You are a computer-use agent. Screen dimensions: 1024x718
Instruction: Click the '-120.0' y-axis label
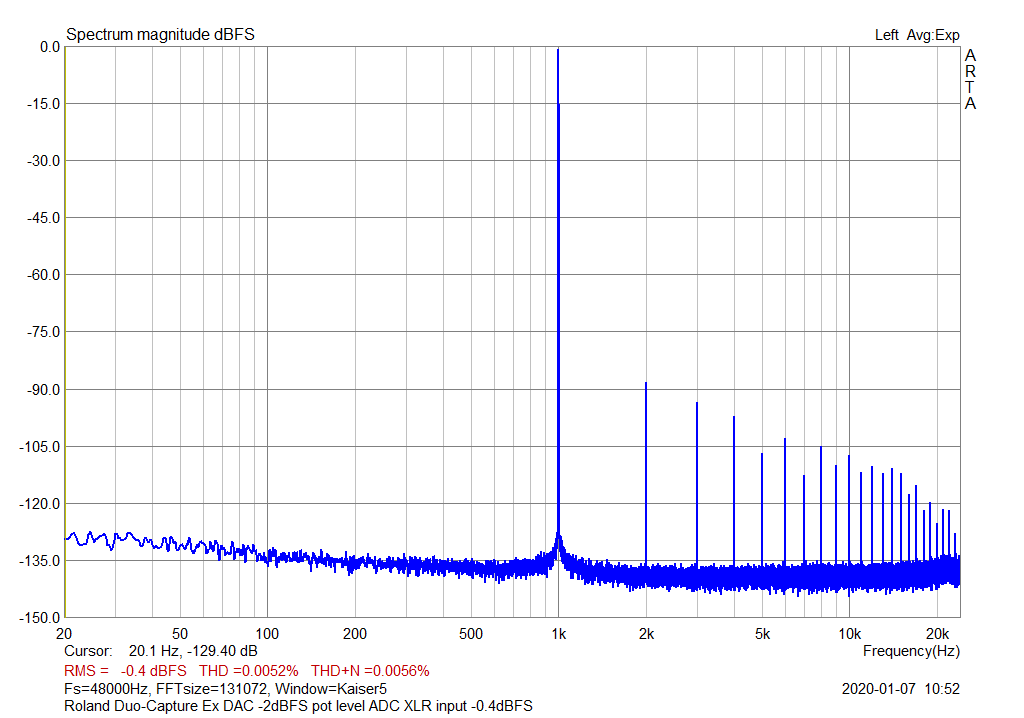(x=40, y=504)
